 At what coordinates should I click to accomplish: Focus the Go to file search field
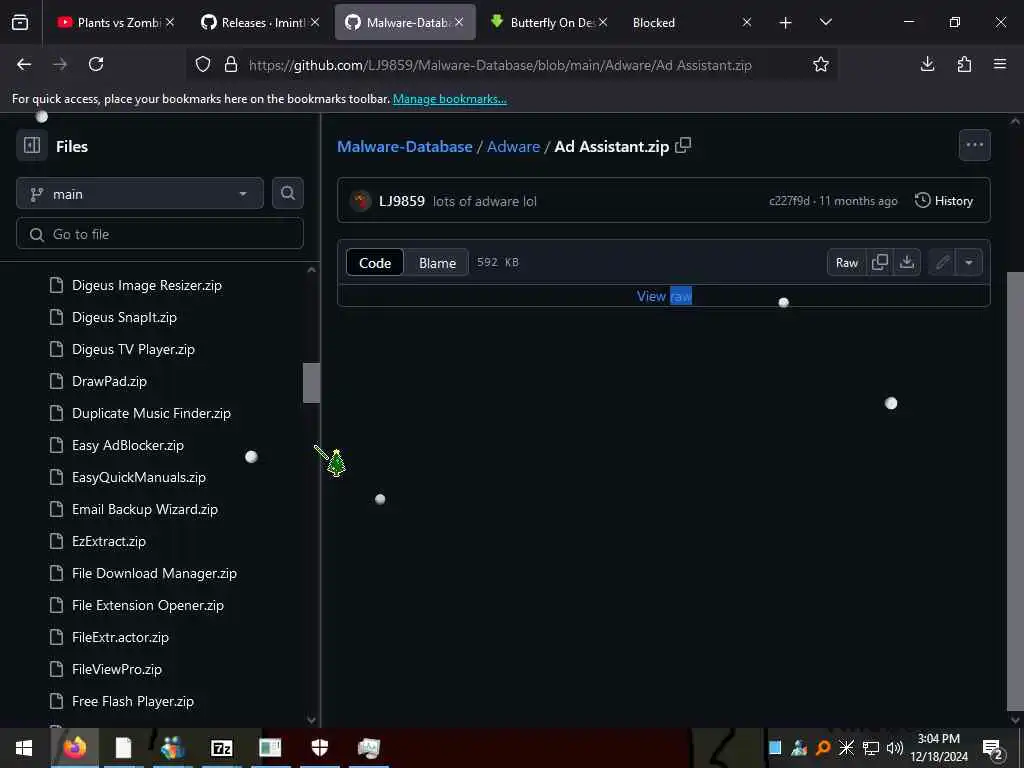click(160, 234)
